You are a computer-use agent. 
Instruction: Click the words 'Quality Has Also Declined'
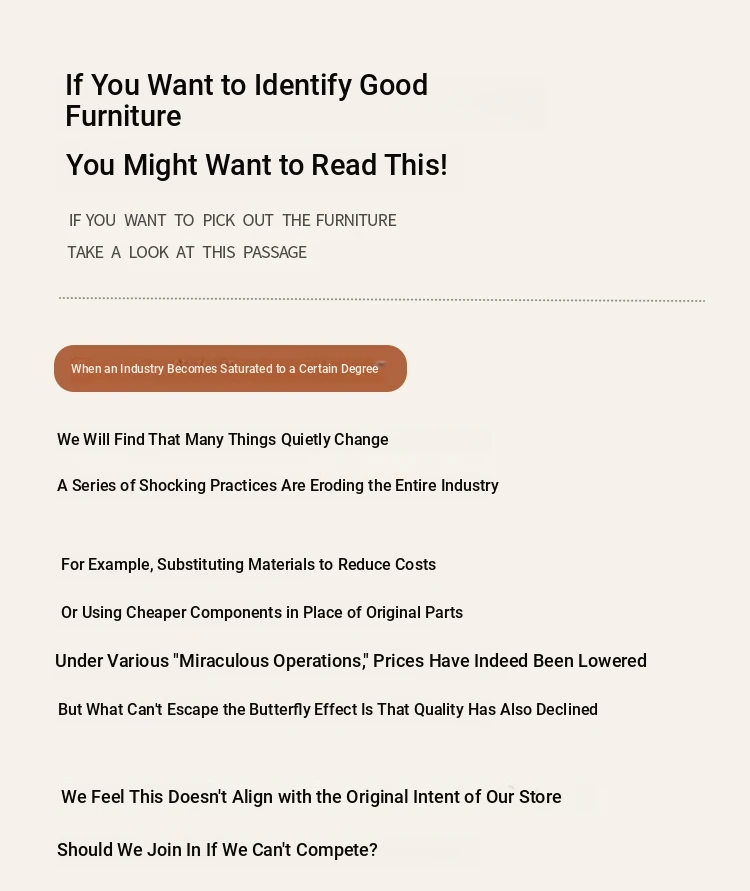[506, 709]
